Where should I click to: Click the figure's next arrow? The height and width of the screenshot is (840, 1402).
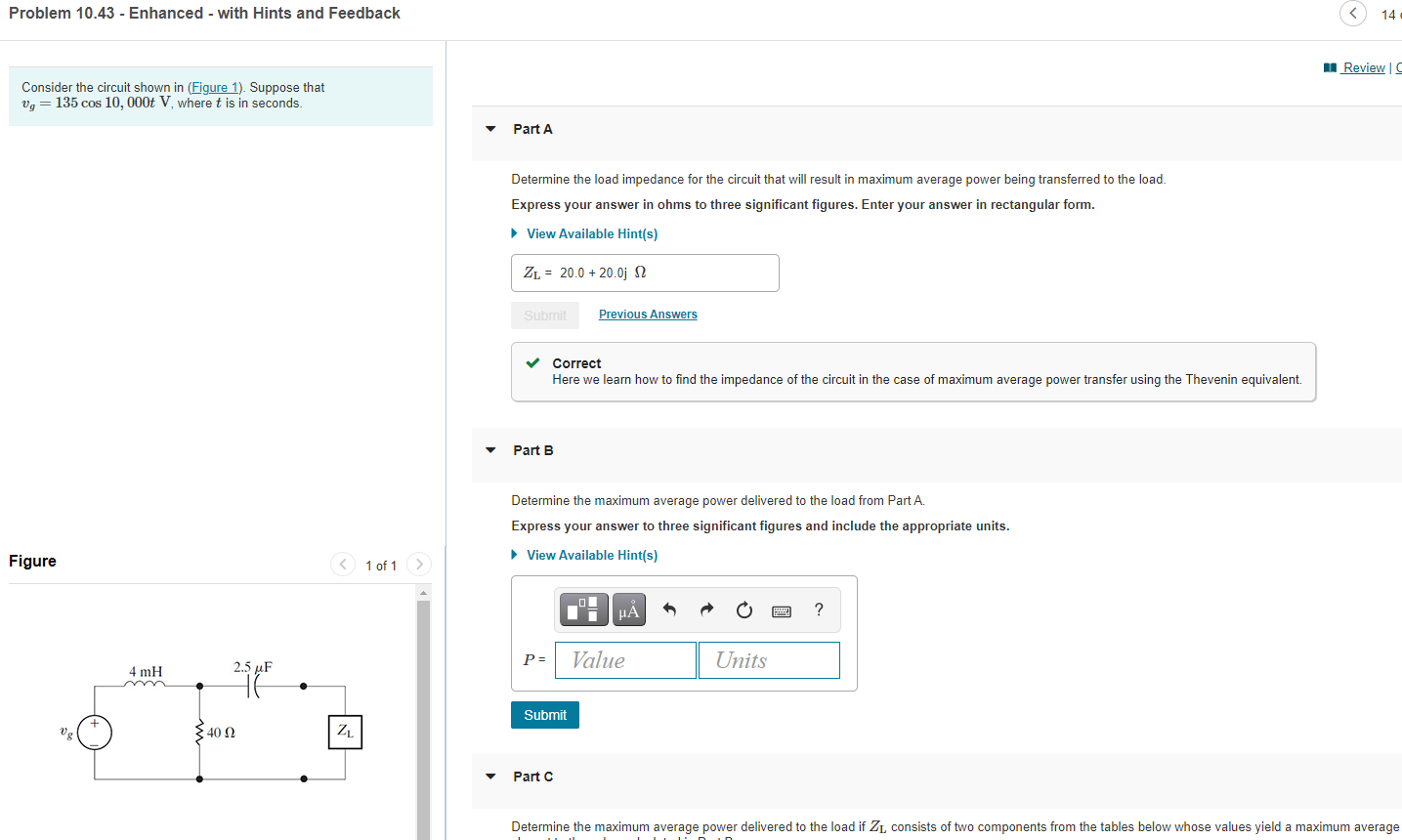click(418, 565)
